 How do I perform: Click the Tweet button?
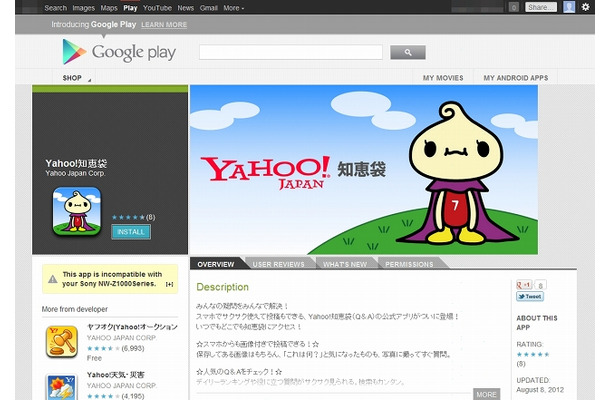pyautogui.click(x=530, y=296)
